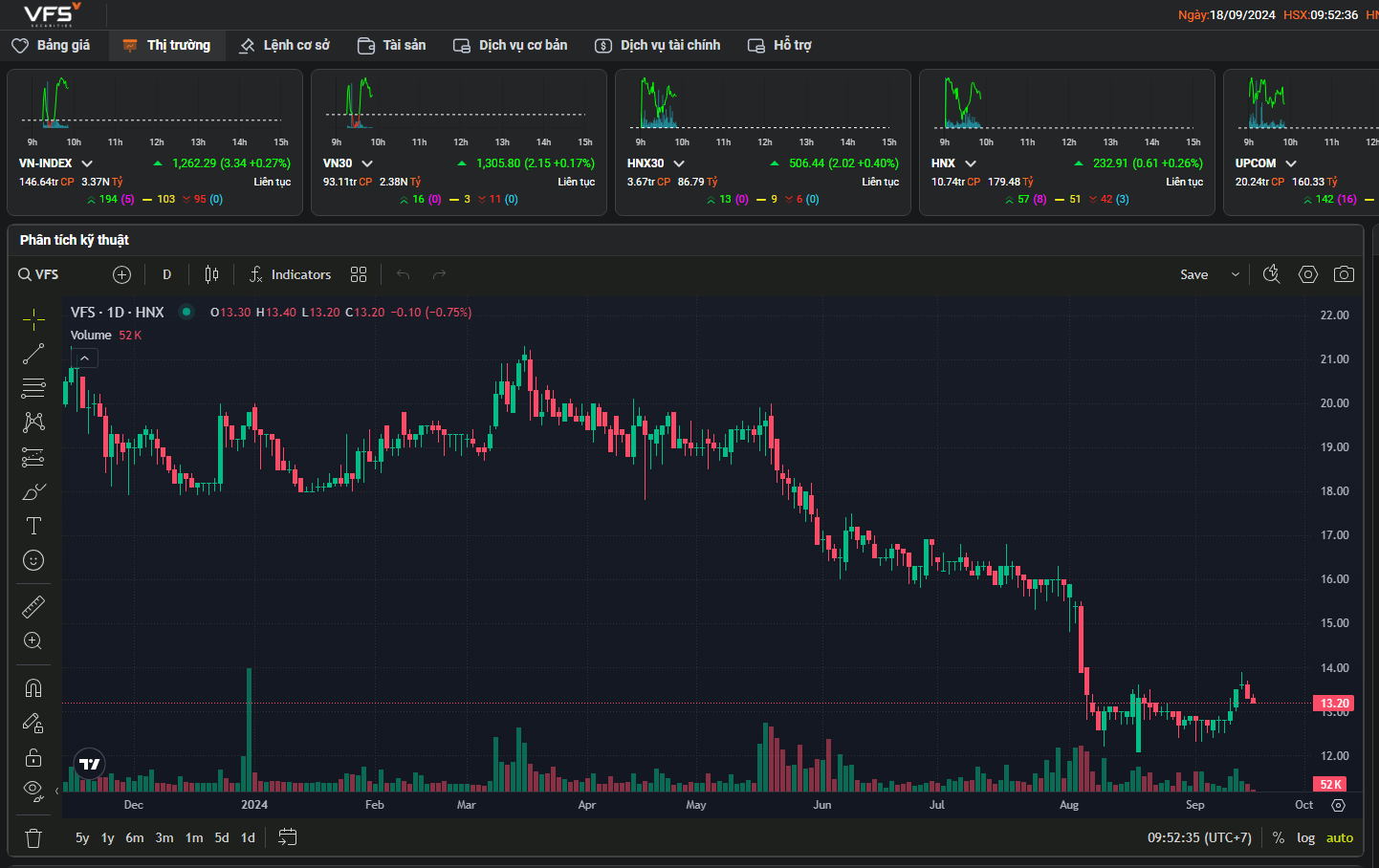Redo the last chart action
1379x868 pixels.
(x=439, y=274)
